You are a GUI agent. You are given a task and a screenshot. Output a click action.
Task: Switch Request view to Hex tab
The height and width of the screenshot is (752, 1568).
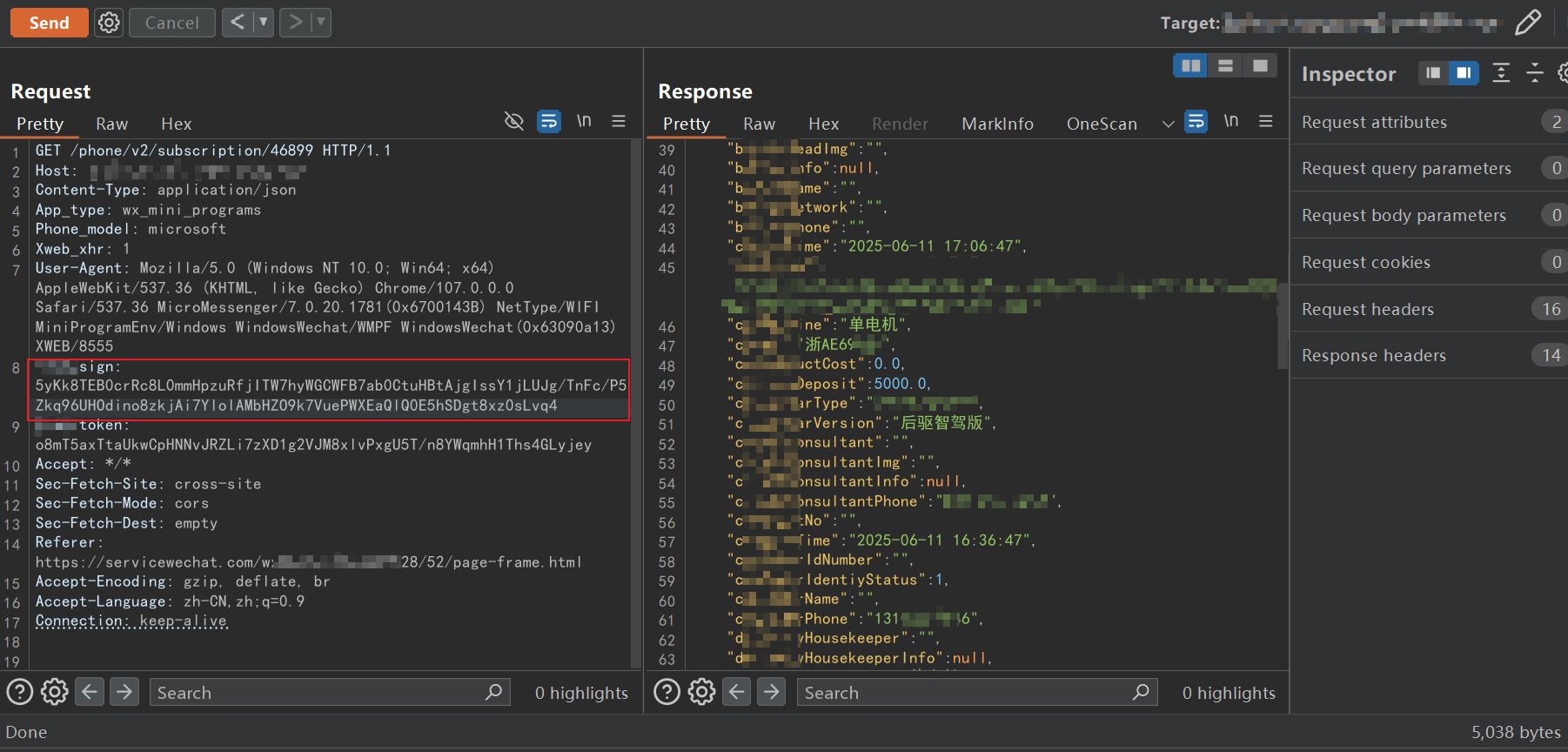point(176,124)
